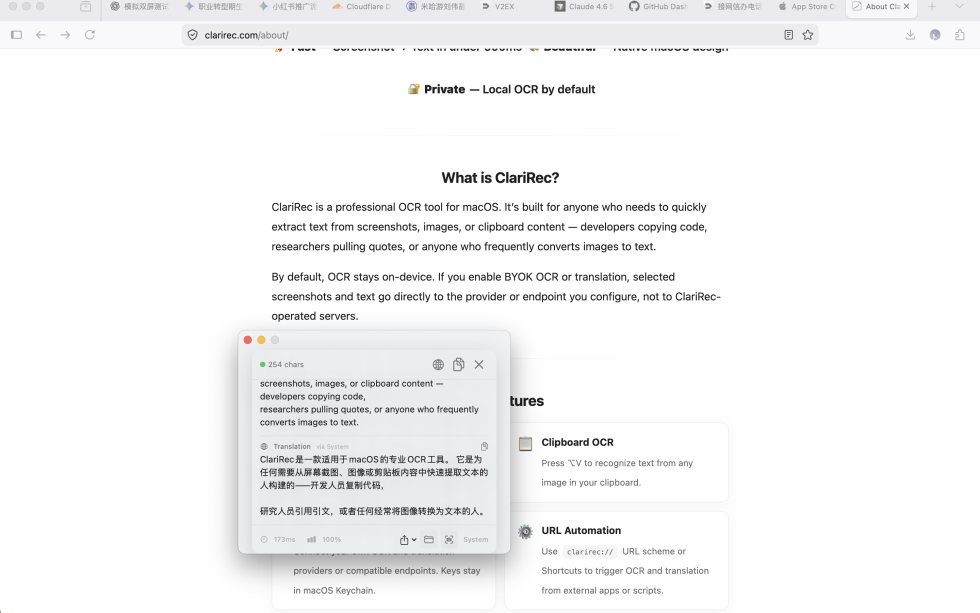
Task: Switch to the V2EX tab
Action: [498, 6]
